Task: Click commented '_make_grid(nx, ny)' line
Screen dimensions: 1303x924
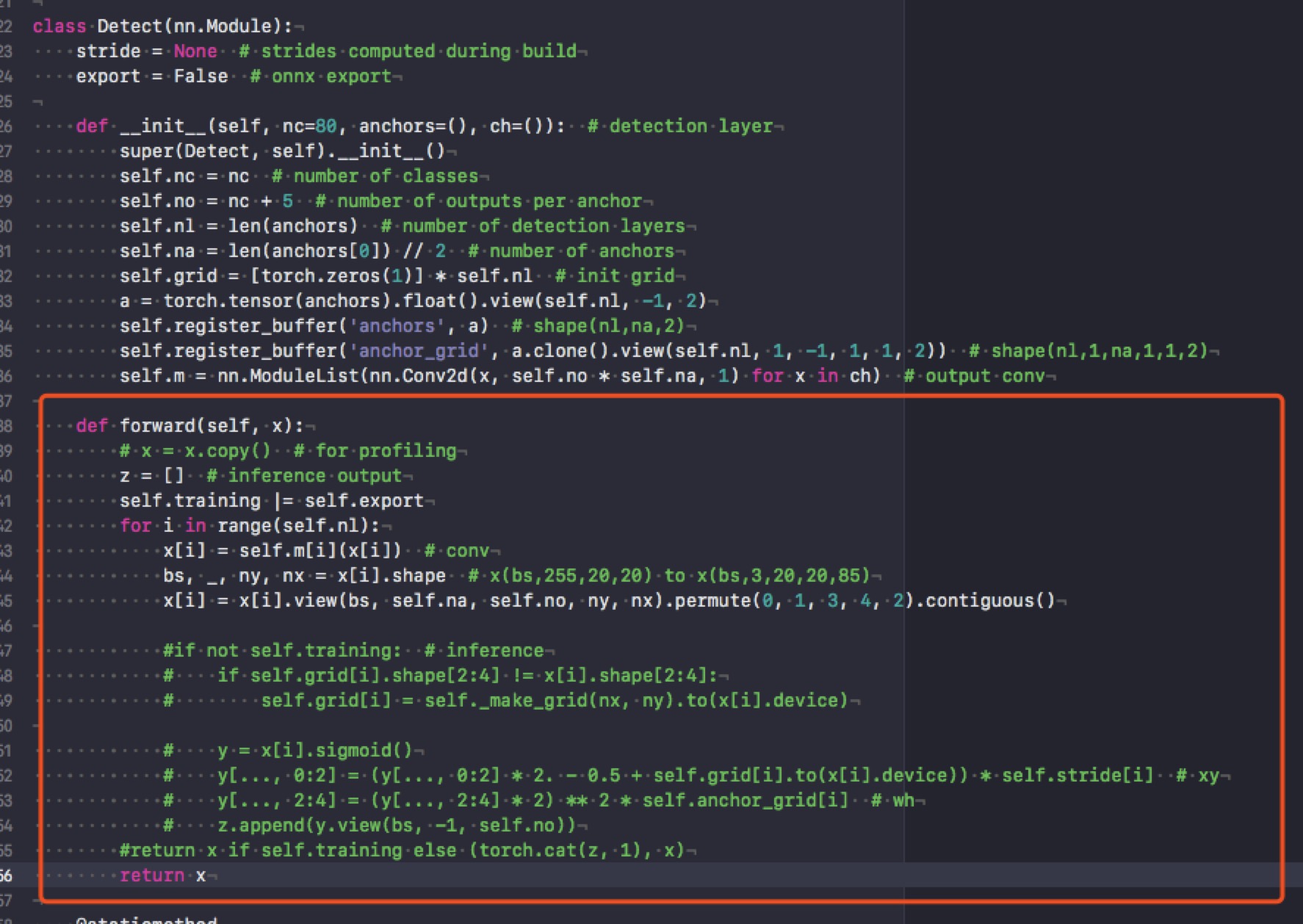Action: click(x=506, y=701)
